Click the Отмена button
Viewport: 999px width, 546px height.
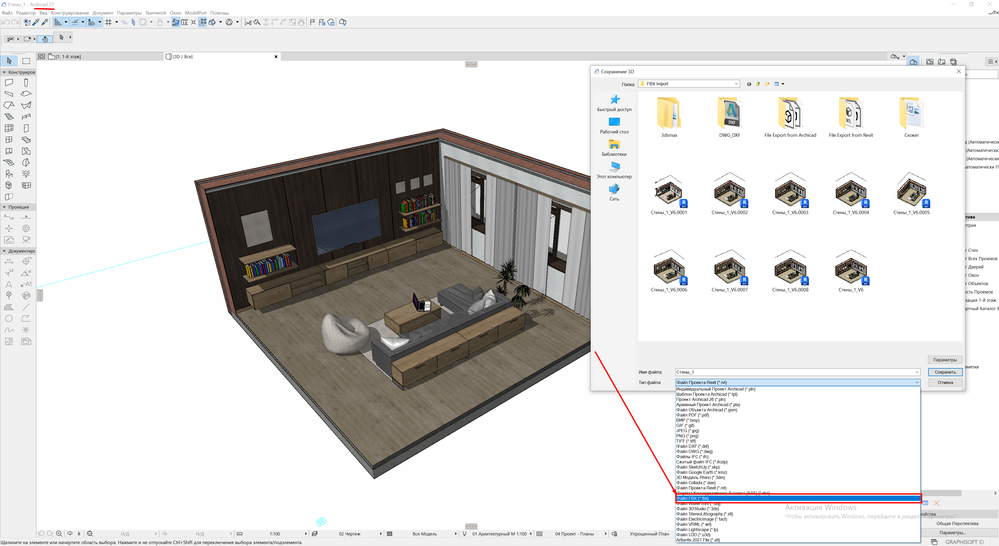coord(944,382)
